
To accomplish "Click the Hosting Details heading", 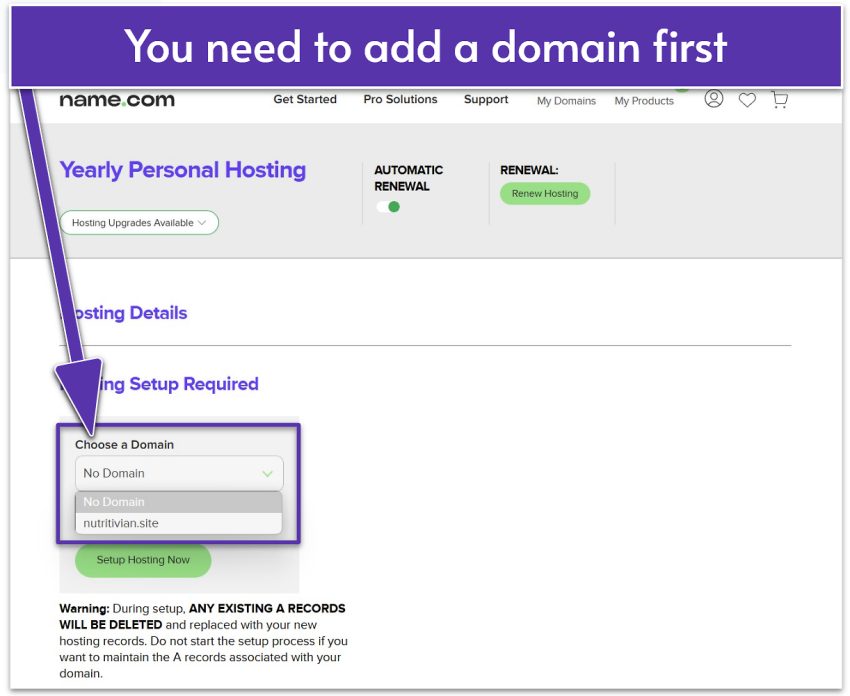I will pyautogui.click(x=123, y=313).
